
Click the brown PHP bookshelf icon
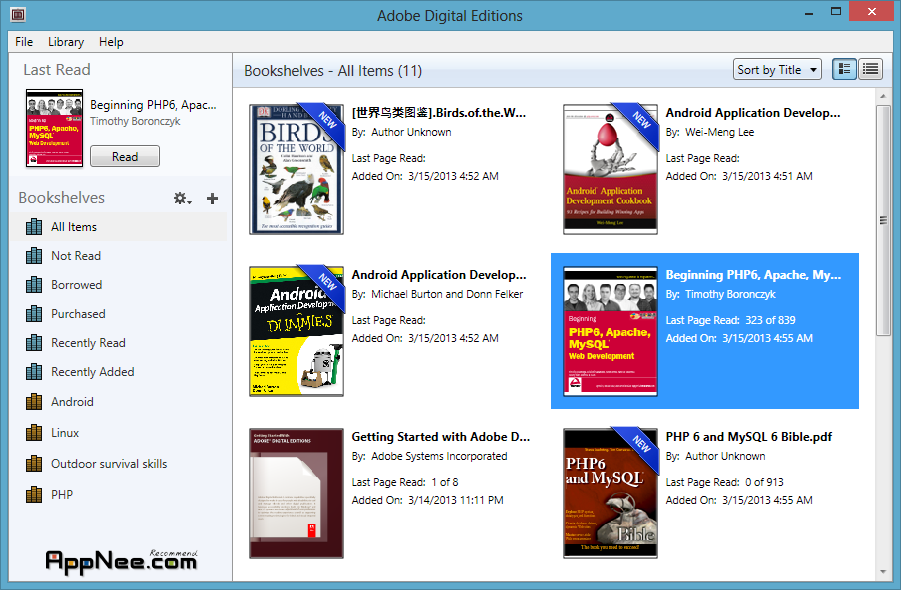(x=34, y=494)
